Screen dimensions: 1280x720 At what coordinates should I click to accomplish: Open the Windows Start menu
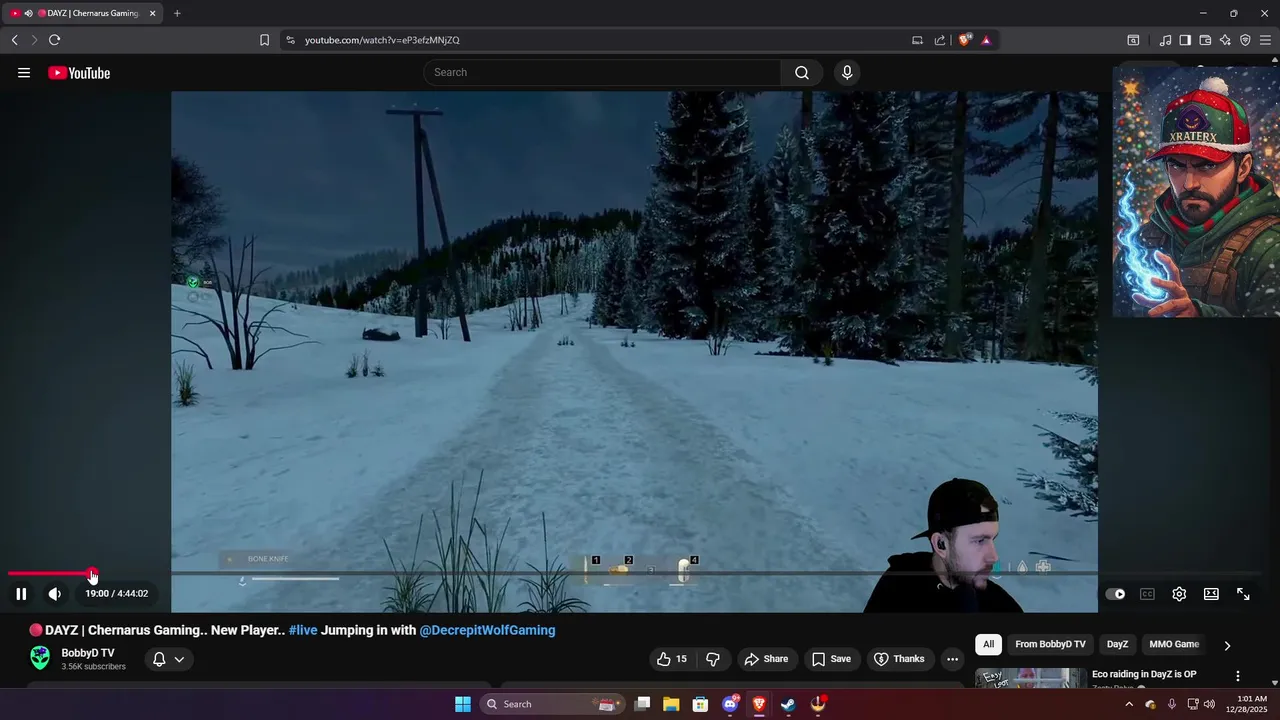click(463, 704)
